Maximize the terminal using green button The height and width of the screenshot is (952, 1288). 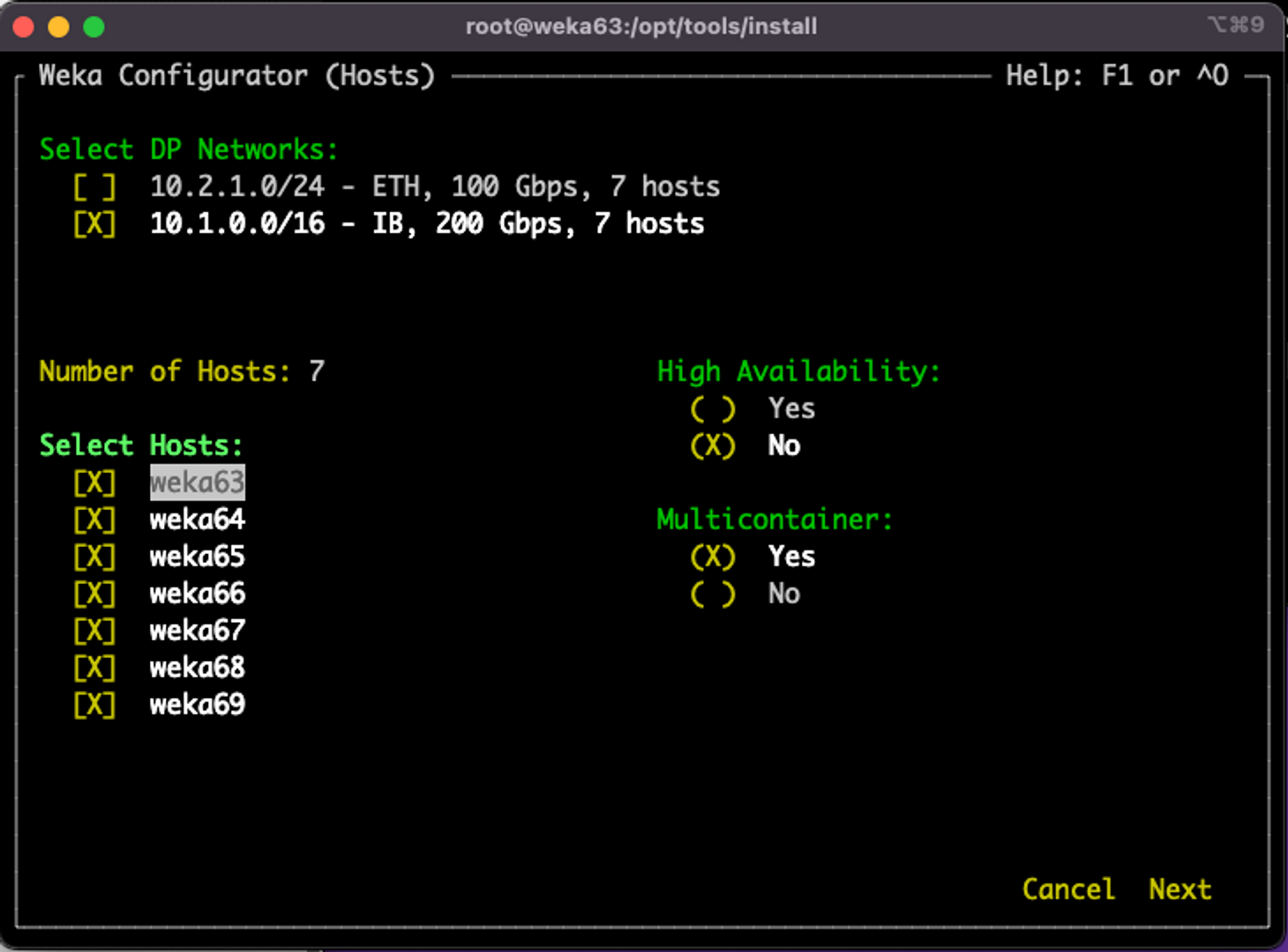click(x=94, y=27)
